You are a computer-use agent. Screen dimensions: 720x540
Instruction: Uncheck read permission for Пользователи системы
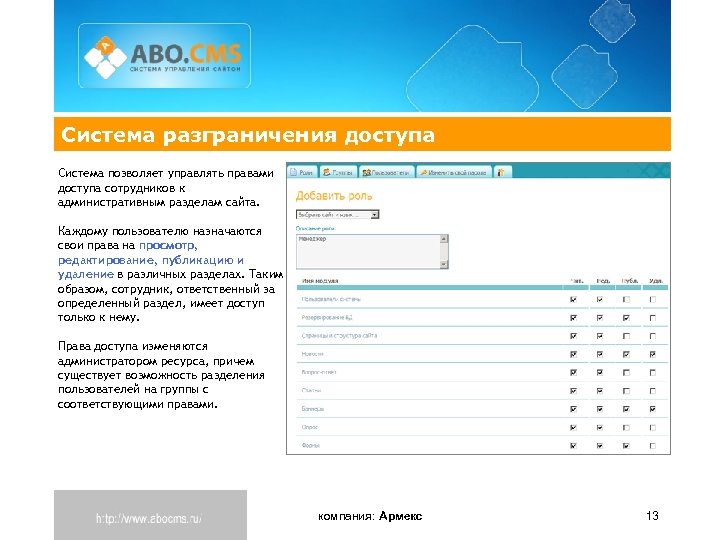[x=573, y=299]
